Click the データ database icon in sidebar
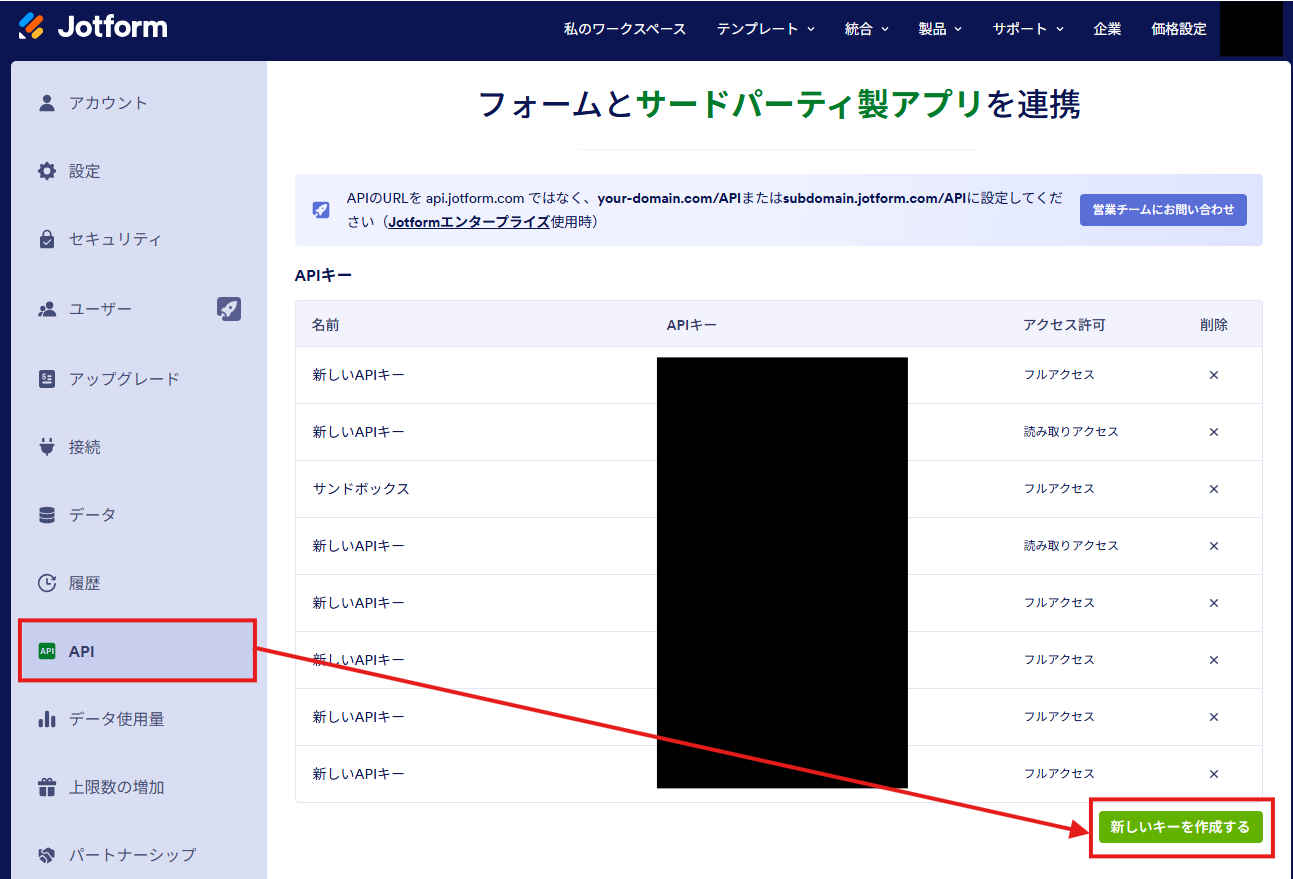 [x=47, y=515]
